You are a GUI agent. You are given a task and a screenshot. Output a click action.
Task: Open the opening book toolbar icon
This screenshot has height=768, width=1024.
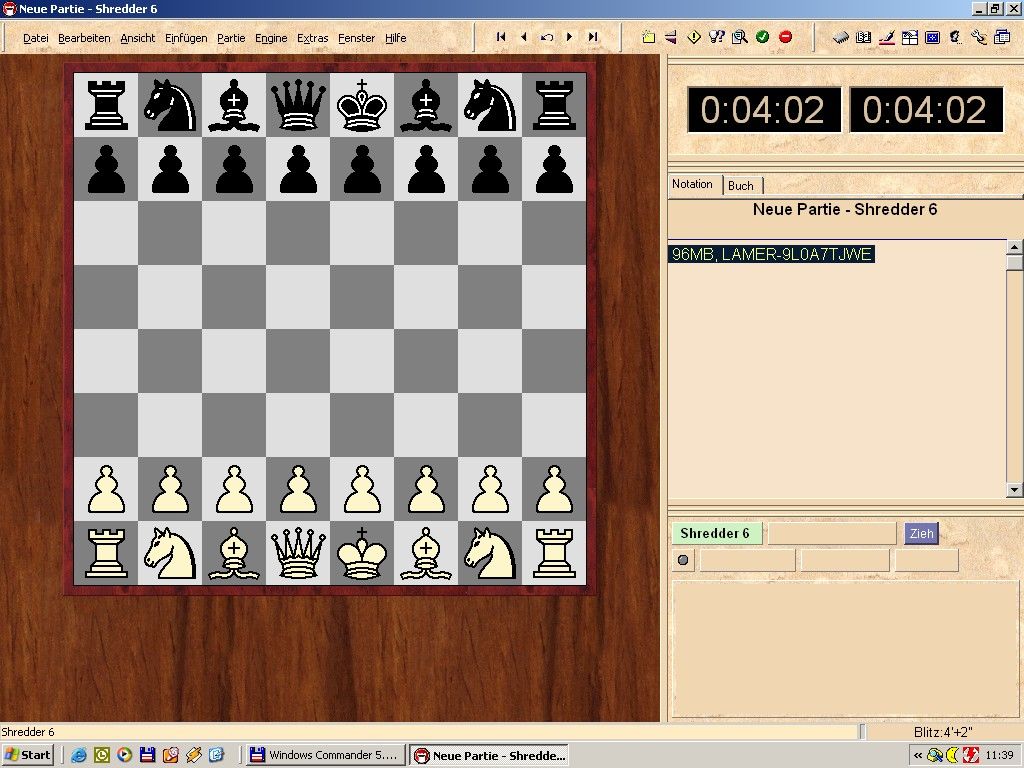(x=863, y=38)
